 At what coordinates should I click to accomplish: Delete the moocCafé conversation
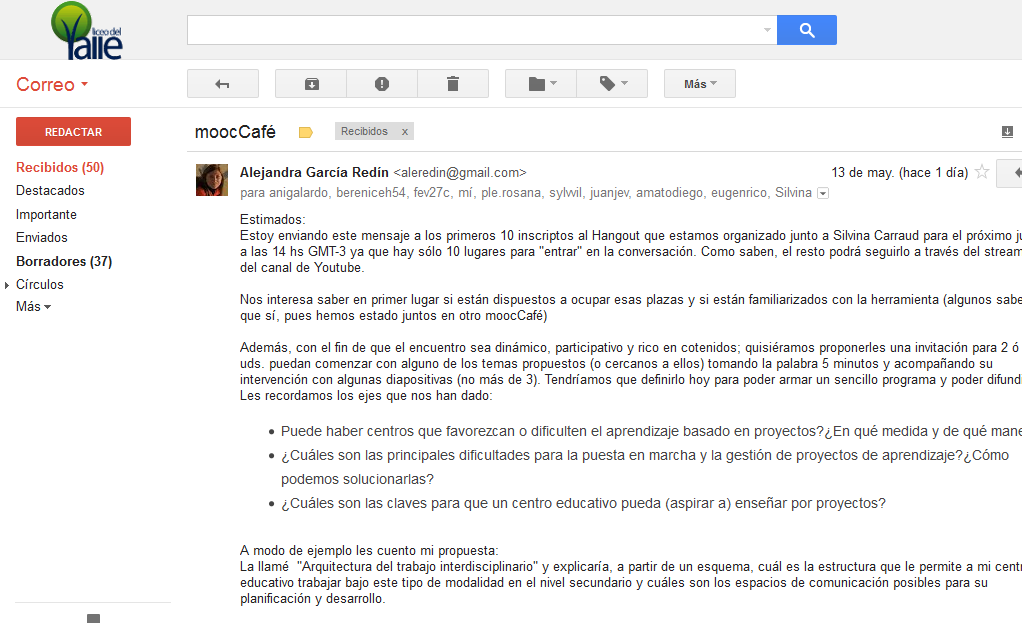point(452,84)
